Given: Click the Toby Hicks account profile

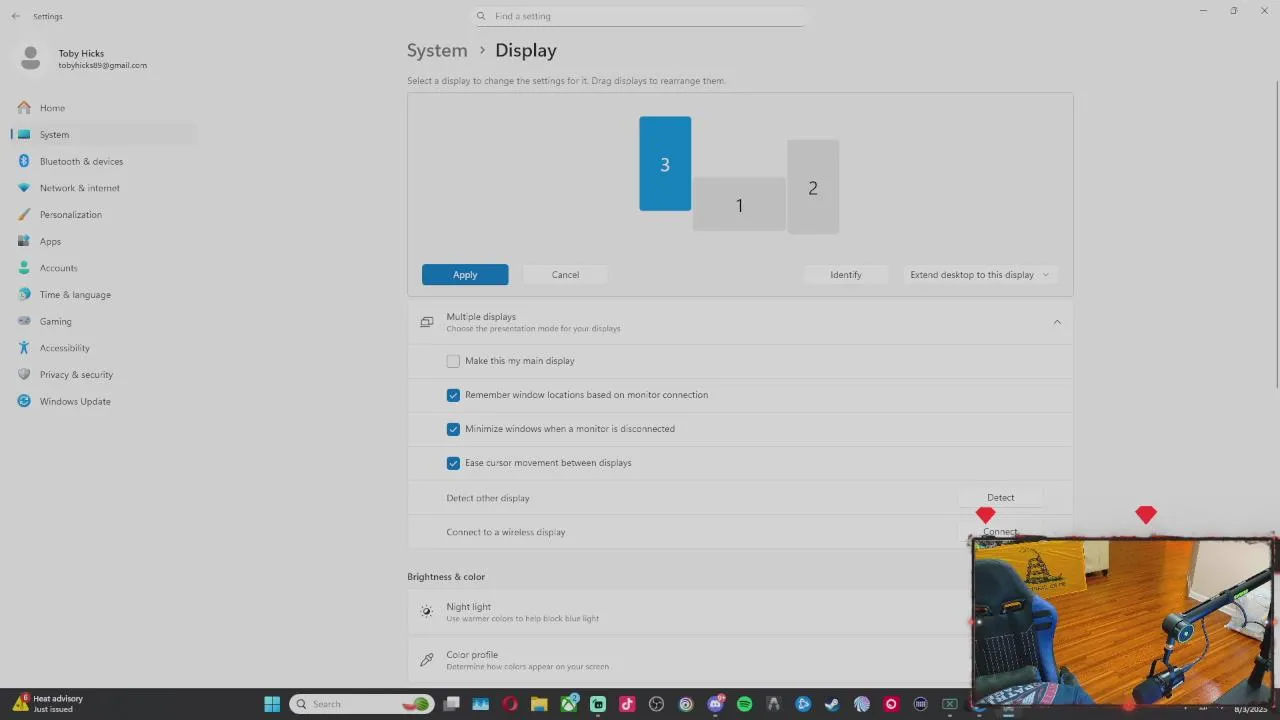Looking at the screenshot, I should pos(83,58).
